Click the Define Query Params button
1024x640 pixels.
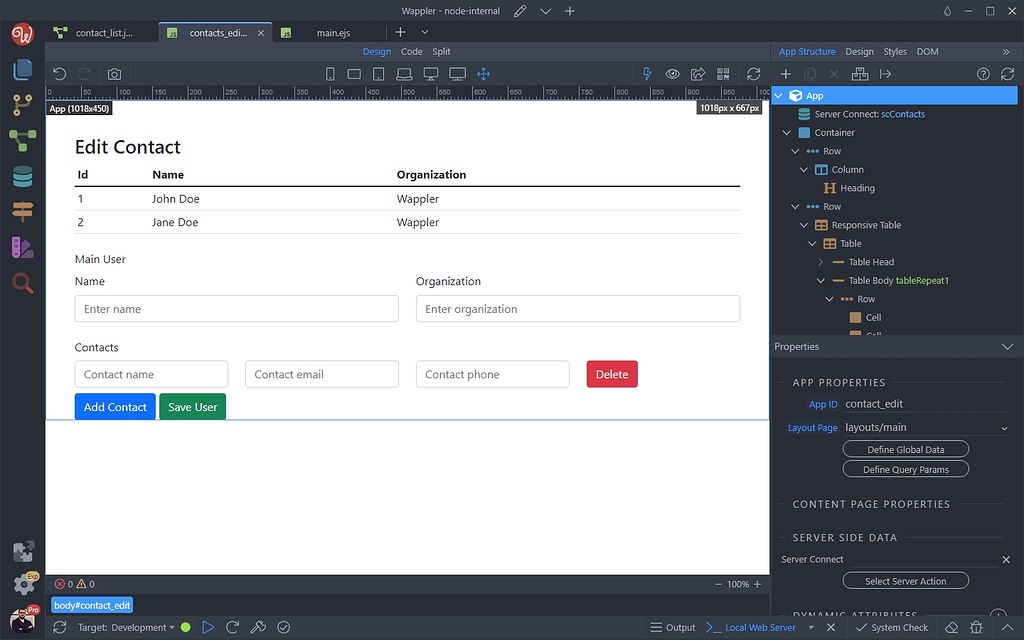point(905,469)
